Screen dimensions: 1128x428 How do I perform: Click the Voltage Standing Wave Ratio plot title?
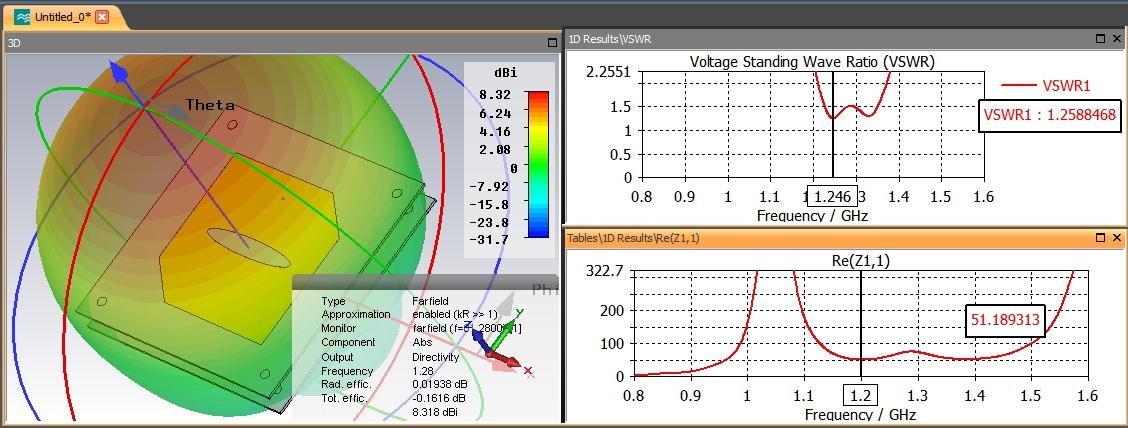(811, 62)
